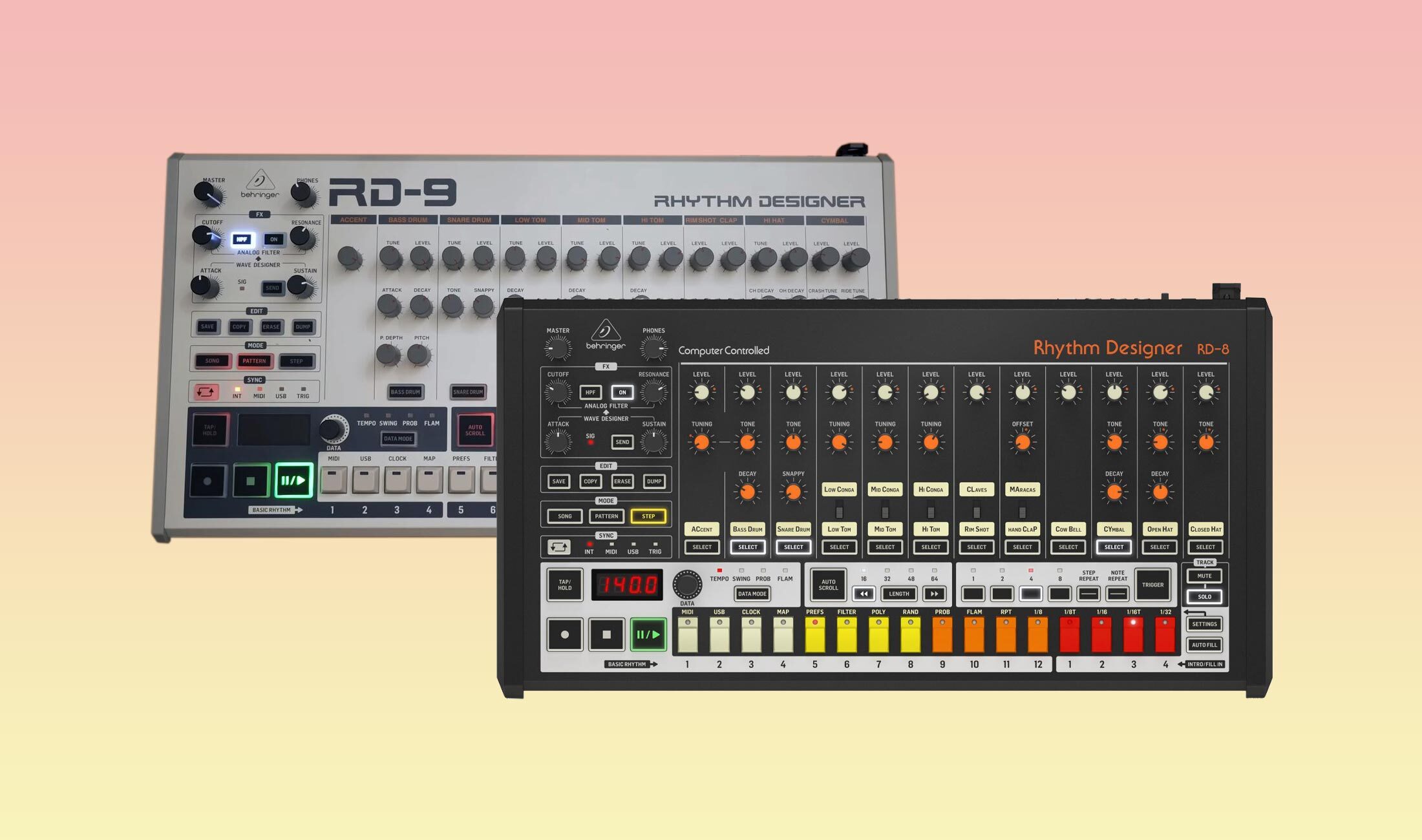Click the red sync loop icon on RD-9

206,392
